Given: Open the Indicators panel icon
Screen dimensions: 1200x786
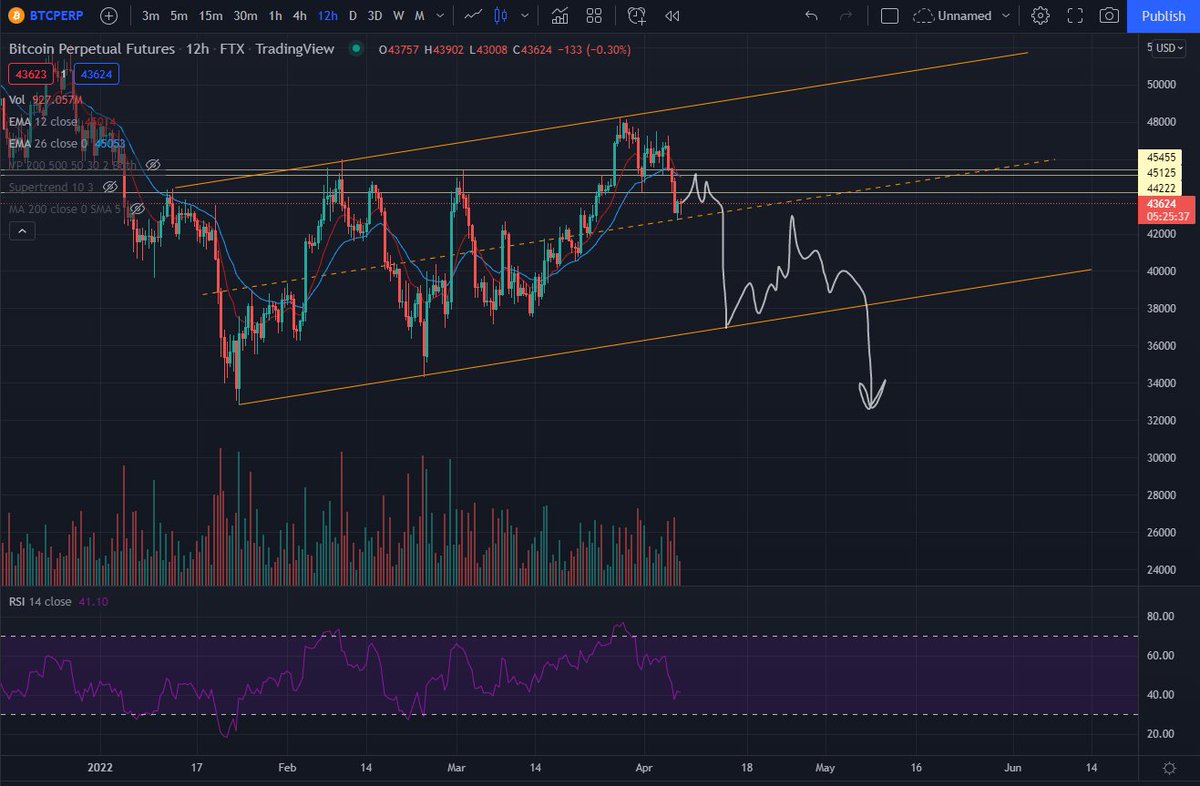Looking at the screenshot, I should point(560,16).
